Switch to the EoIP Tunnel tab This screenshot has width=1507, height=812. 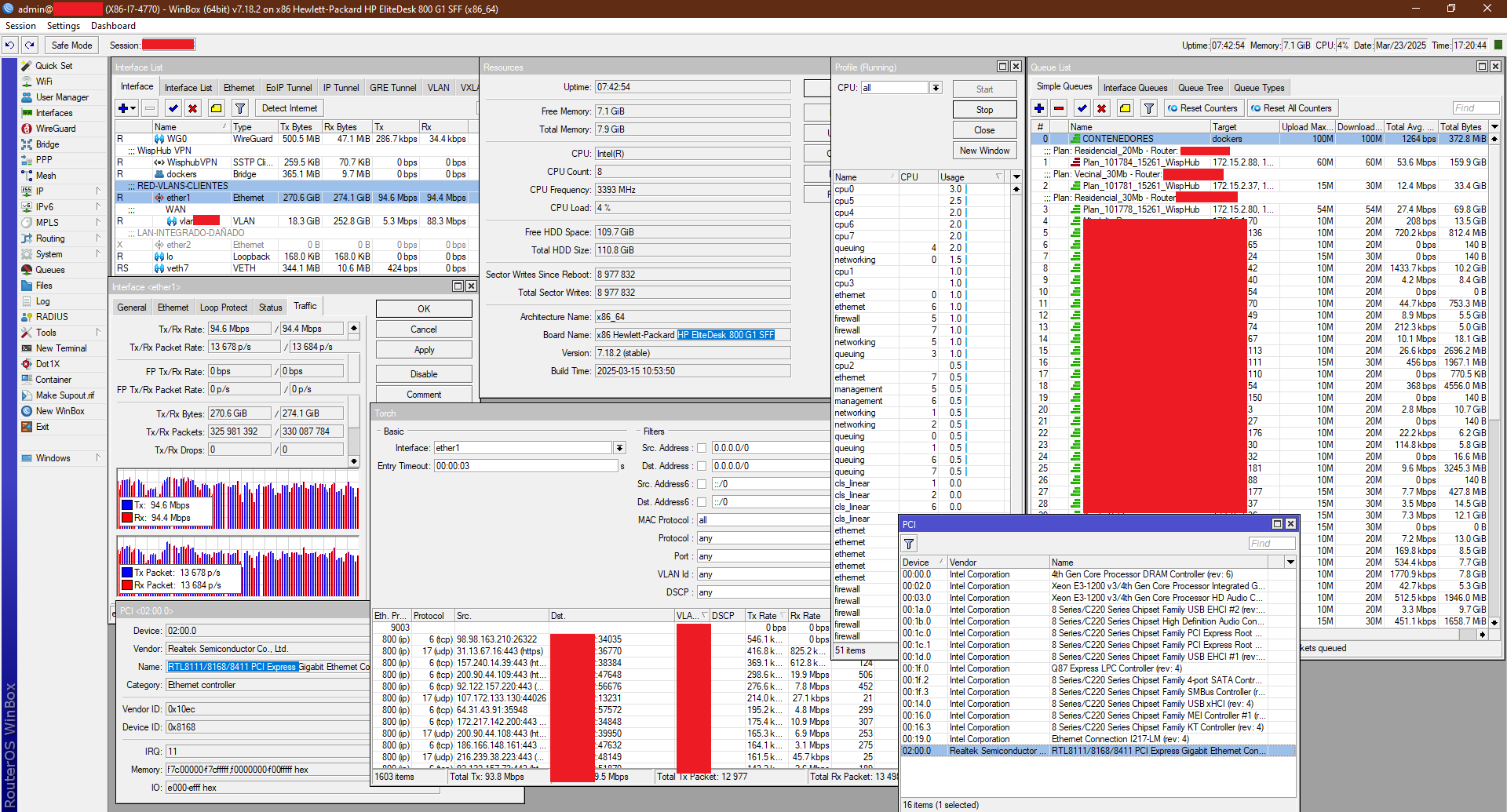[x=289, y=88]
